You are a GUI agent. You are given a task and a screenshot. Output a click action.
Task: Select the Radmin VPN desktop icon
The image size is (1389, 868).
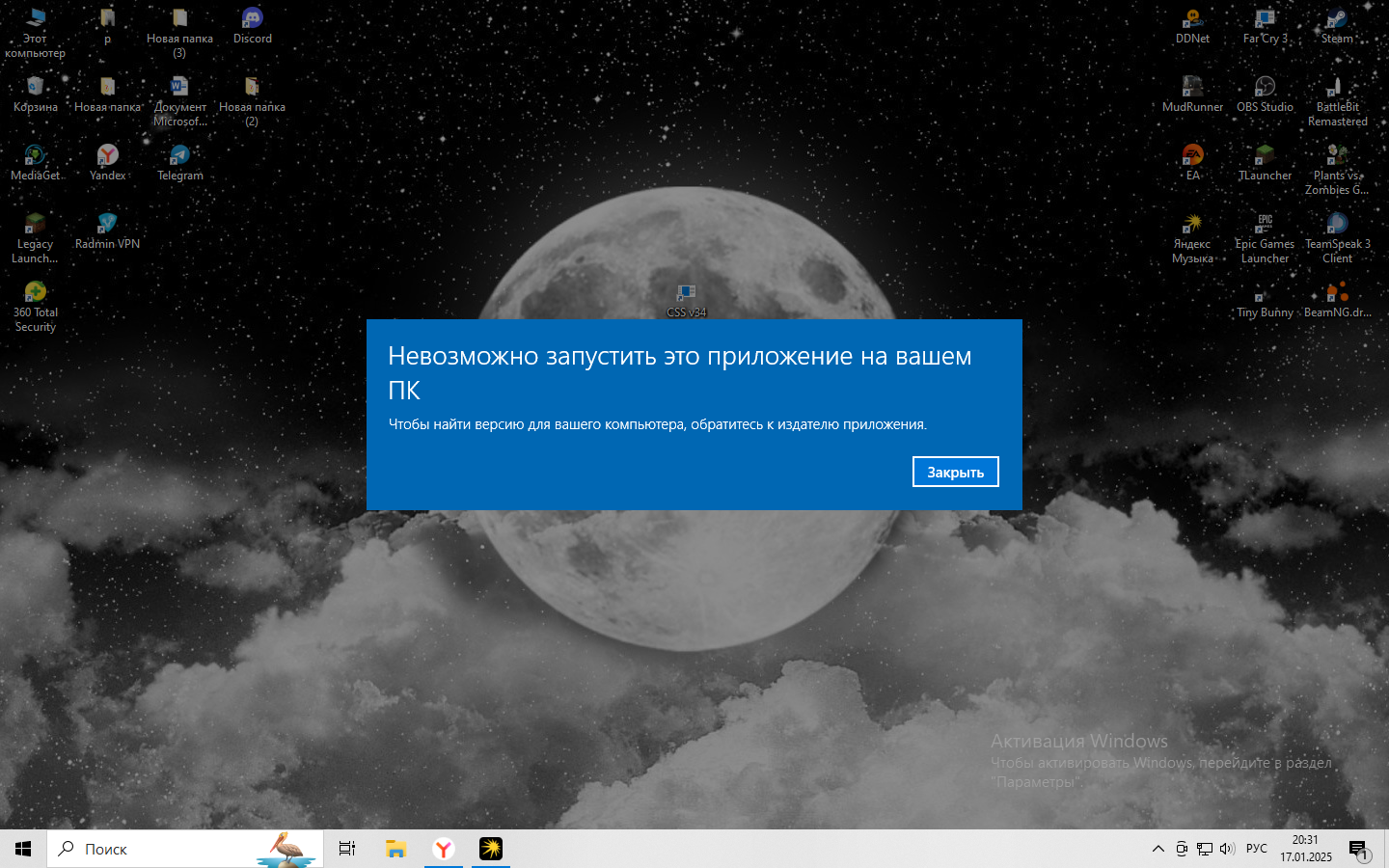click(107, 226)
